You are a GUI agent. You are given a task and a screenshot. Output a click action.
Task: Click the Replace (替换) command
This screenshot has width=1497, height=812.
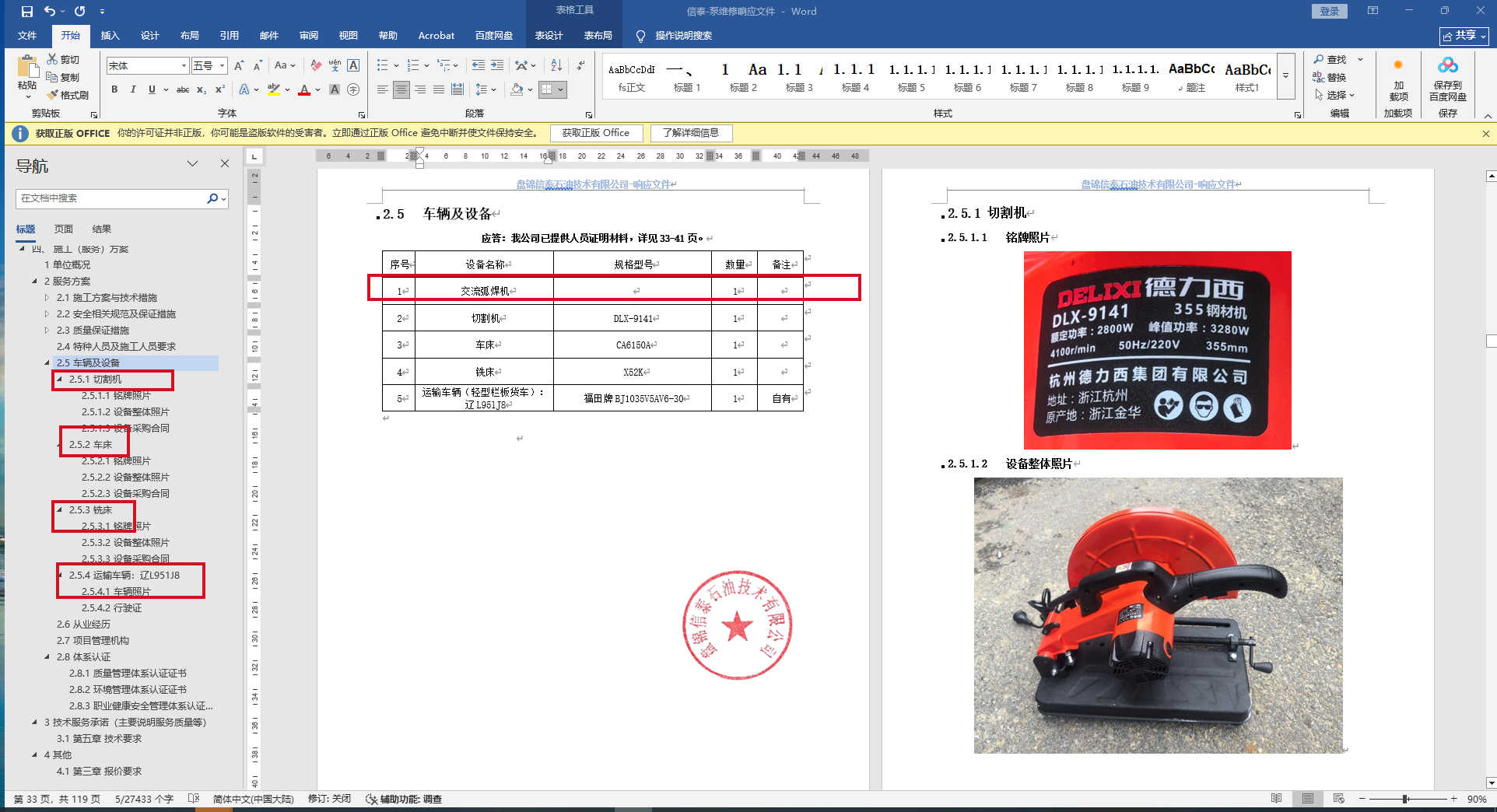pos(1330,77)
